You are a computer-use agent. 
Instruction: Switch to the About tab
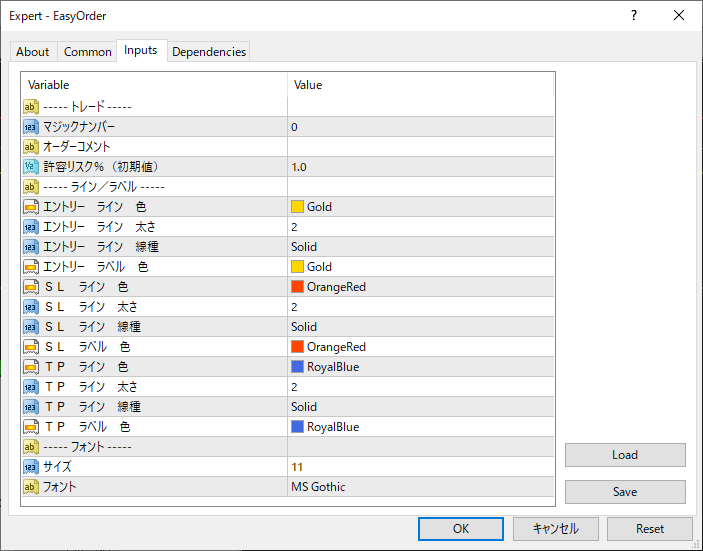(33, 52)
